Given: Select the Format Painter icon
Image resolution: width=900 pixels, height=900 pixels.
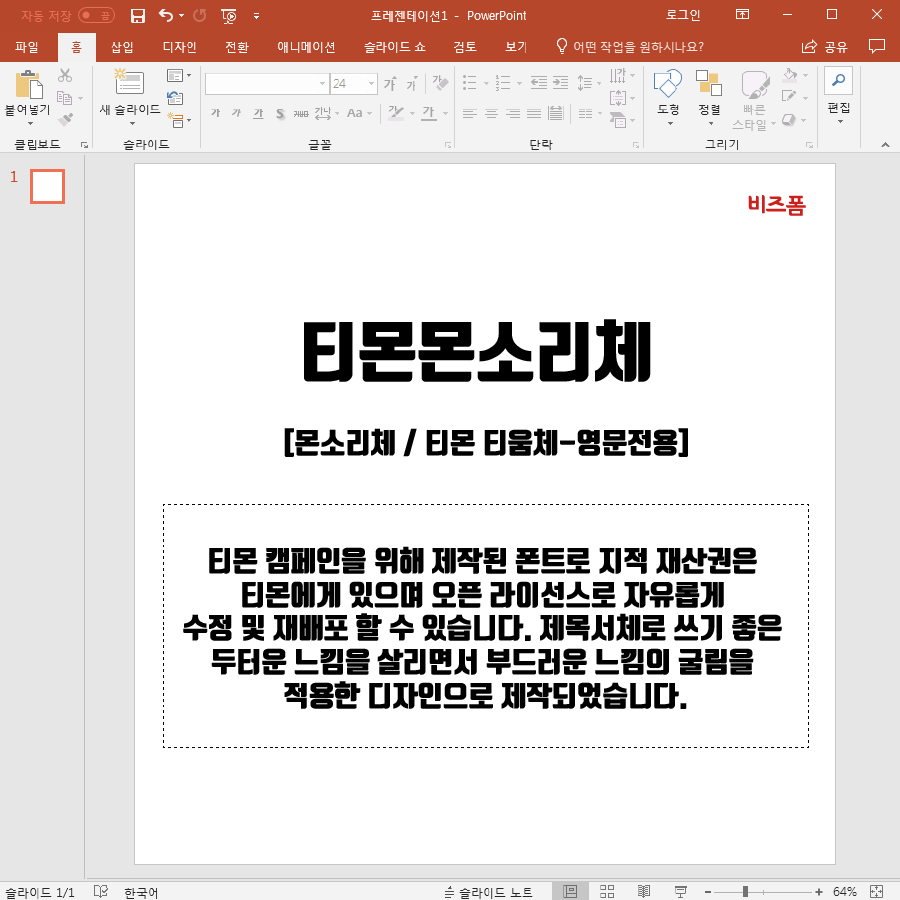Looking at the screenshot, I should 64,121.
